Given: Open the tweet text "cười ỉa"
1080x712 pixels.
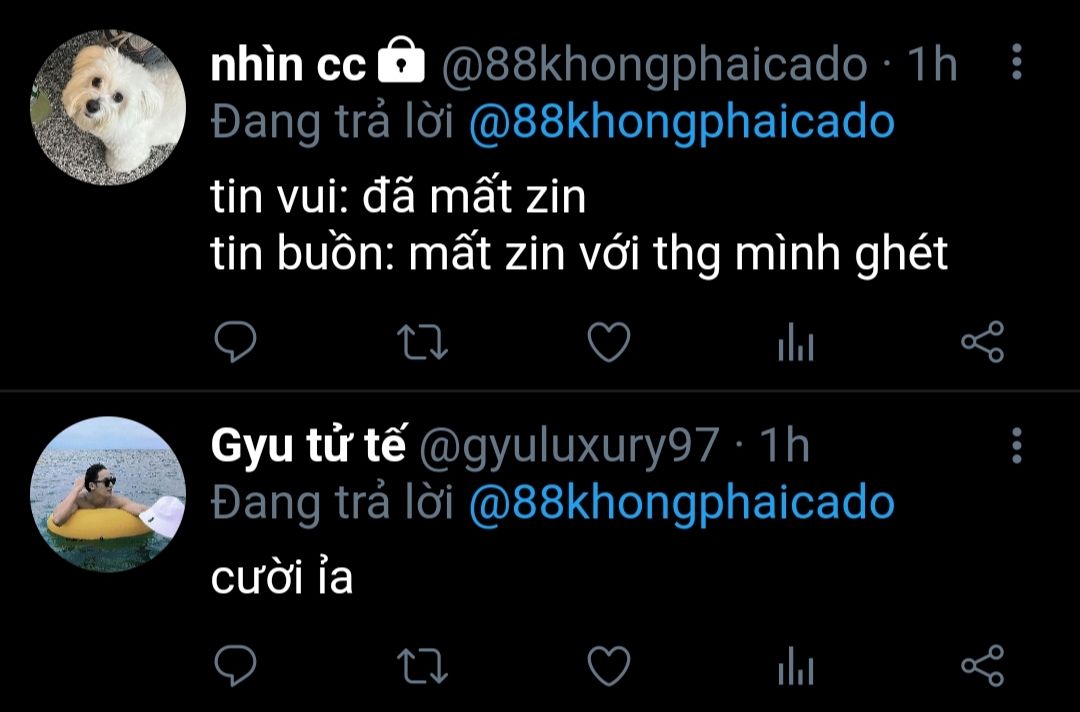Looking at the screenshot, I should click(282, 577).
